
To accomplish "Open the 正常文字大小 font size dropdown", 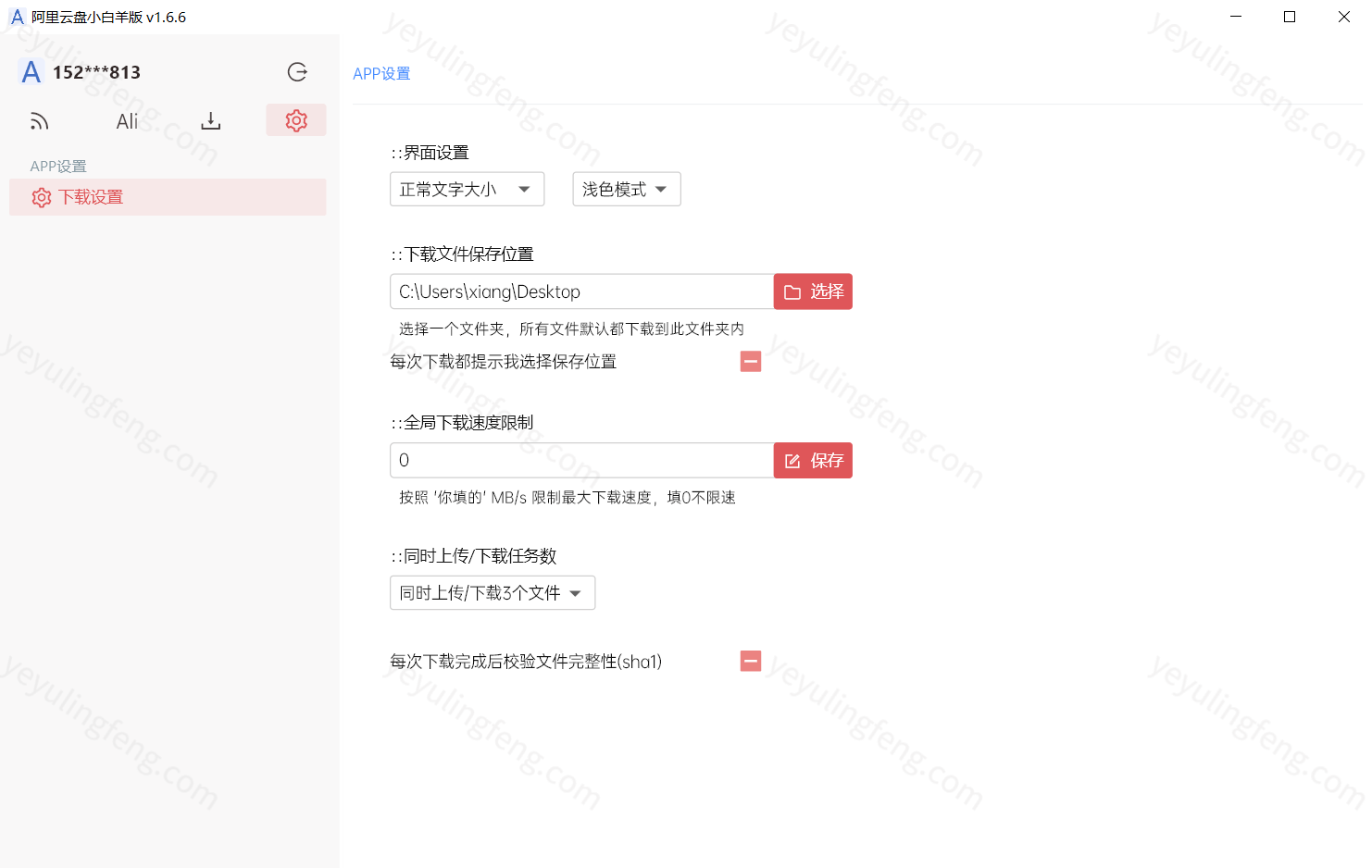I will (467, 189).
